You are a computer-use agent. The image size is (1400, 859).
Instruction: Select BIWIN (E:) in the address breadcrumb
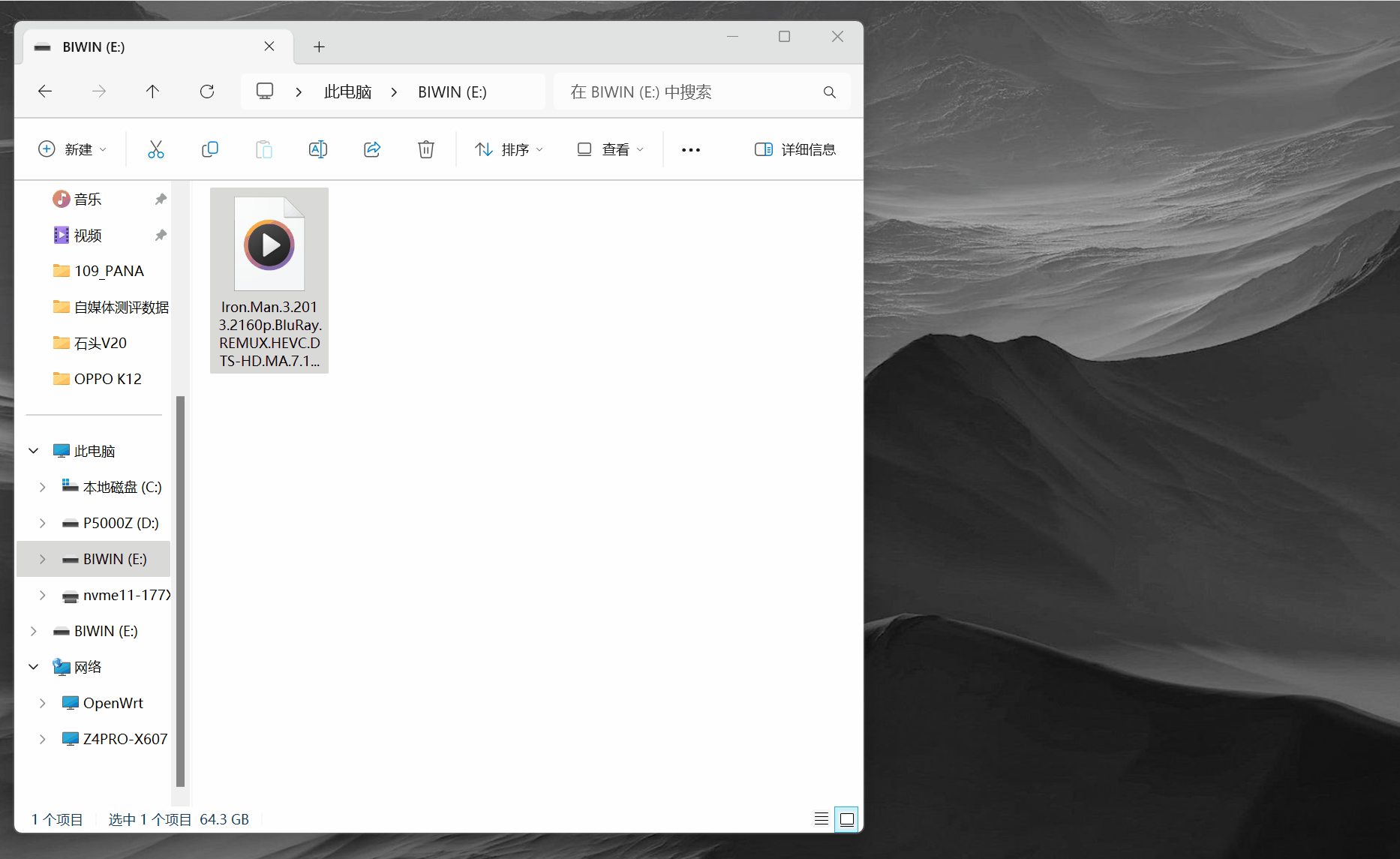point(452,92)
